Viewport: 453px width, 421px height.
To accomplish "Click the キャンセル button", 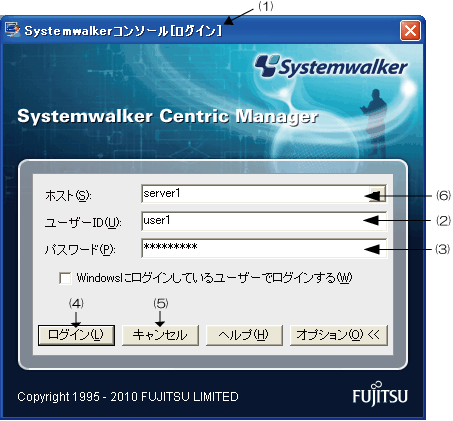I will pyautogui.click(x=160, y=335).
